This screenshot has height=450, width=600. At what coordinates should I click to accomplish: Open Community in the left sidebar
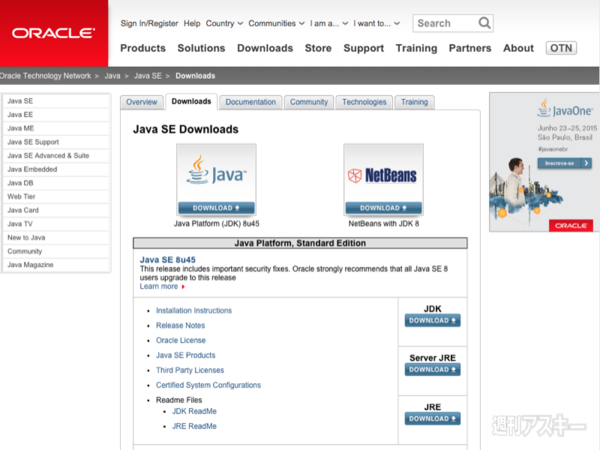coord(56,251)
